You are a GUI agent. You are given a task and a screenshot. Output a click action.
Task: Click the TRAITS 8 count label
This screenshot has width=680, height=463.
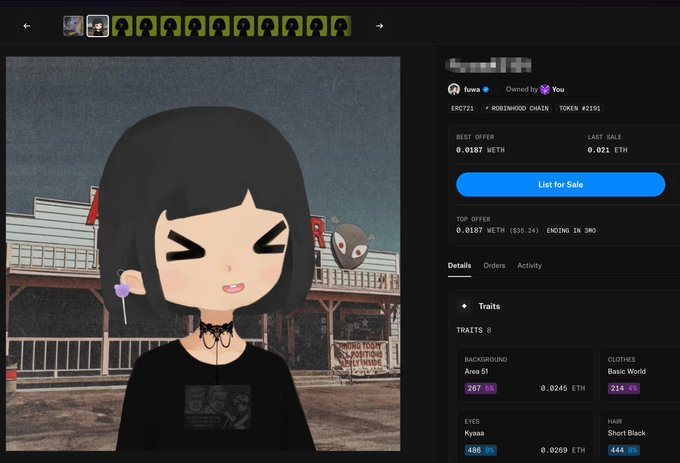click(x=474, y=330)
